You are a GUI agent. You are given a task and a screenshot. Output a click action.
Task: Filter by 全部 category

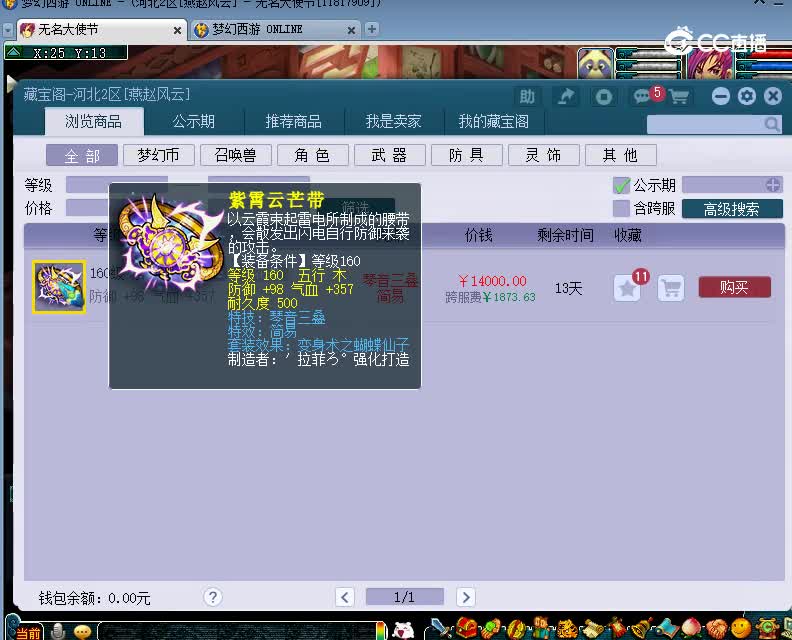tap(82, 155)
